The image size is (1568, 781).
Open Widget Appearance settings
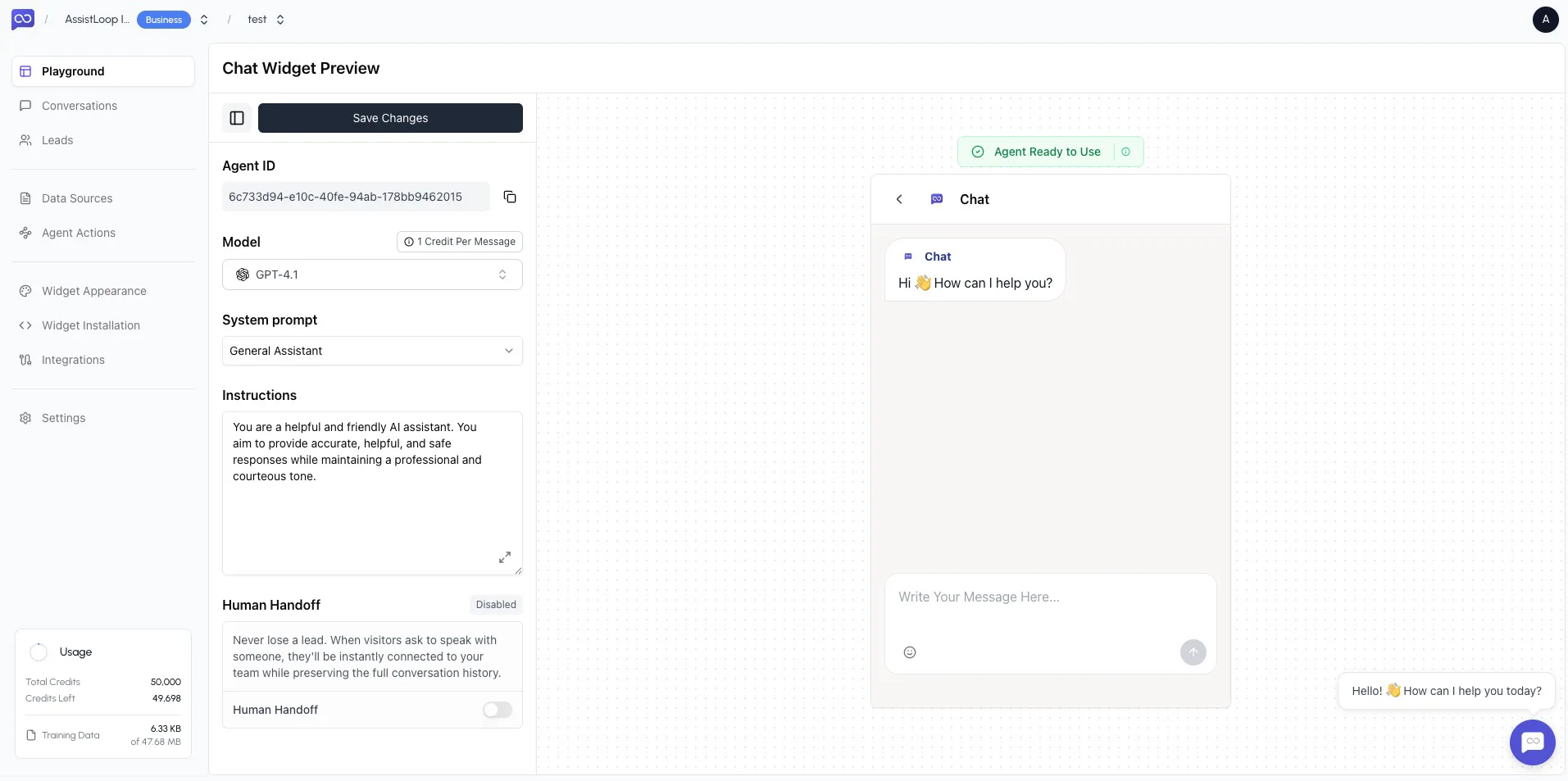[x=103, y=291]
